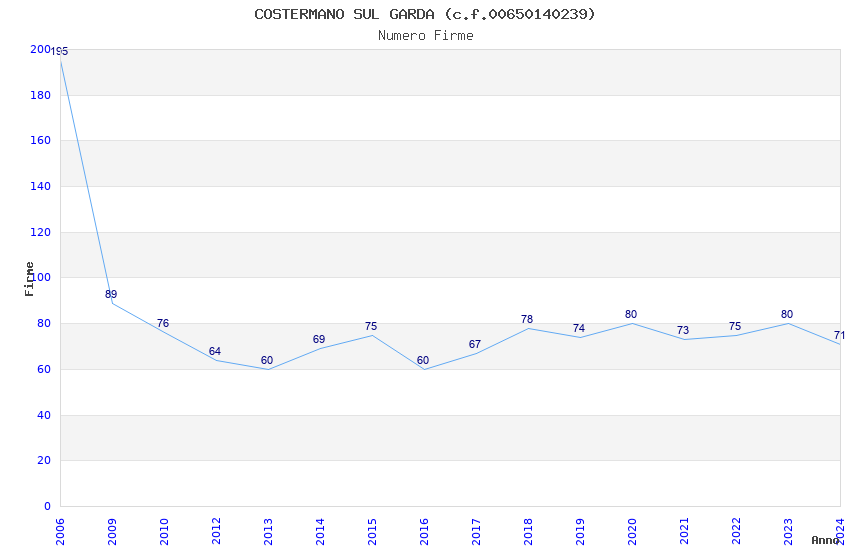Select the 75 data label above 2022
The height and width of the screenshot is (550, 850).
(735, 326)
